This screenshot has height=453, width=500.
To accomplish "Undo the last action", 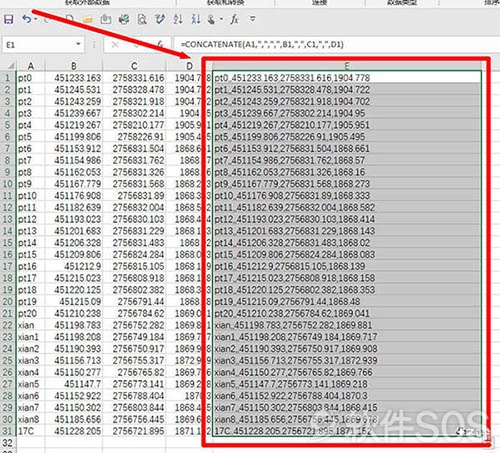I will click(26, 19).
